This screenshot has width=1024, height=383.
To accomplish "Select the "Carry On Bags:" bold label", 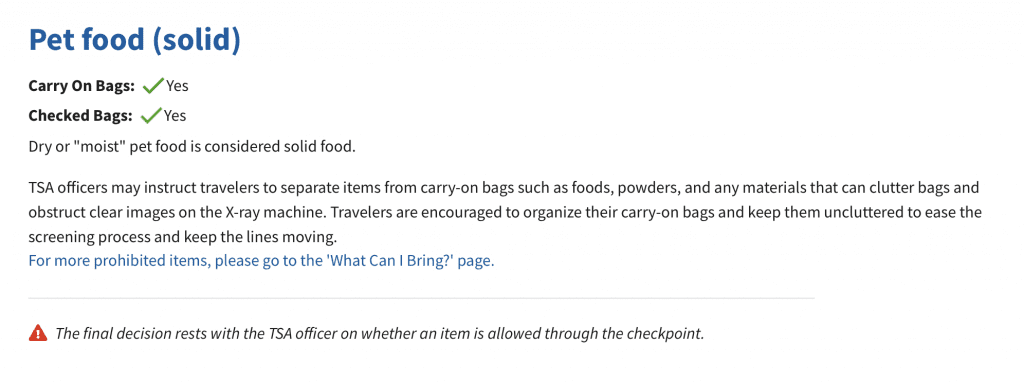I will [x=82, y=86].
